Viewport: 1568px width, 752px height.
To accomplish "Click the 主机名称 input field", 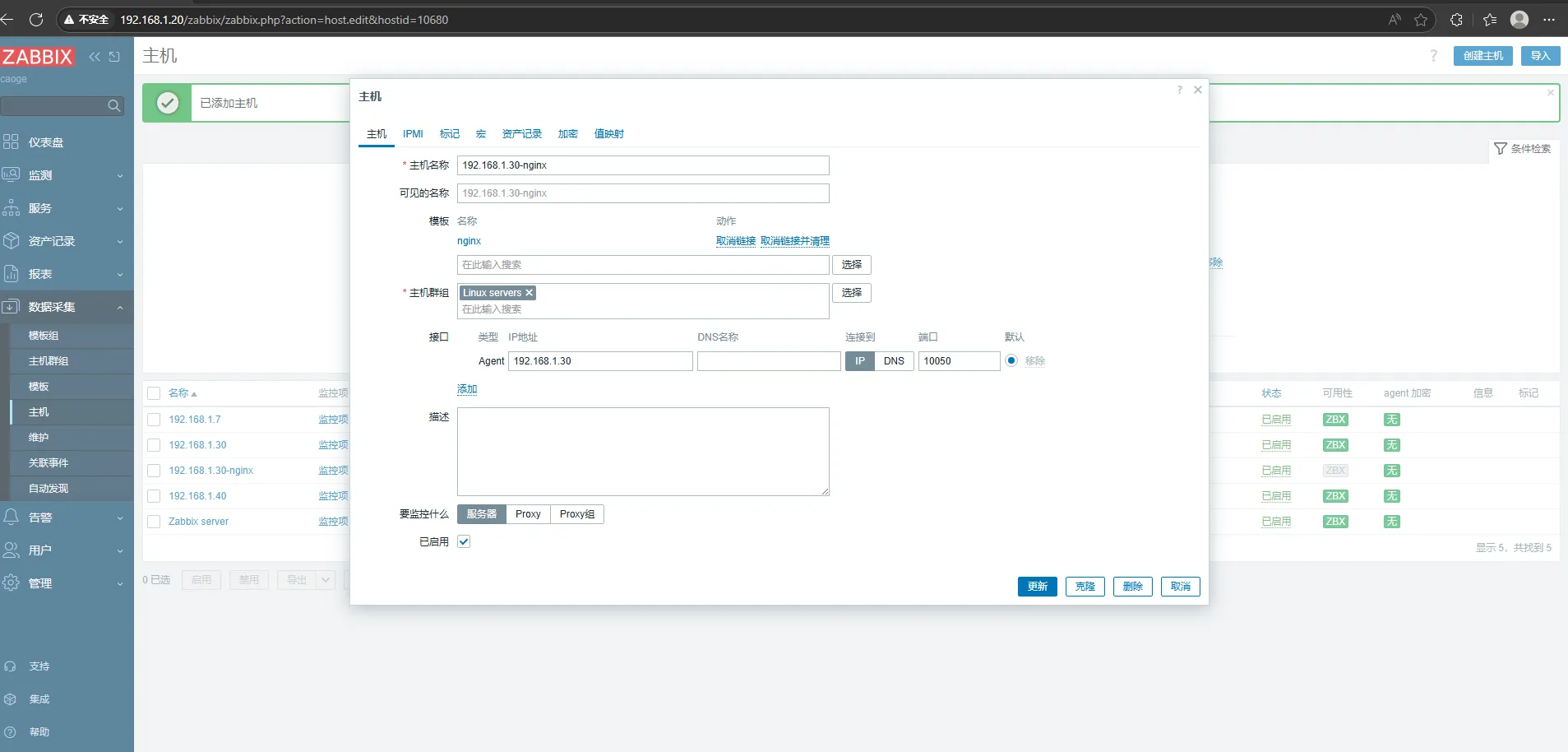I will point(643,165).
